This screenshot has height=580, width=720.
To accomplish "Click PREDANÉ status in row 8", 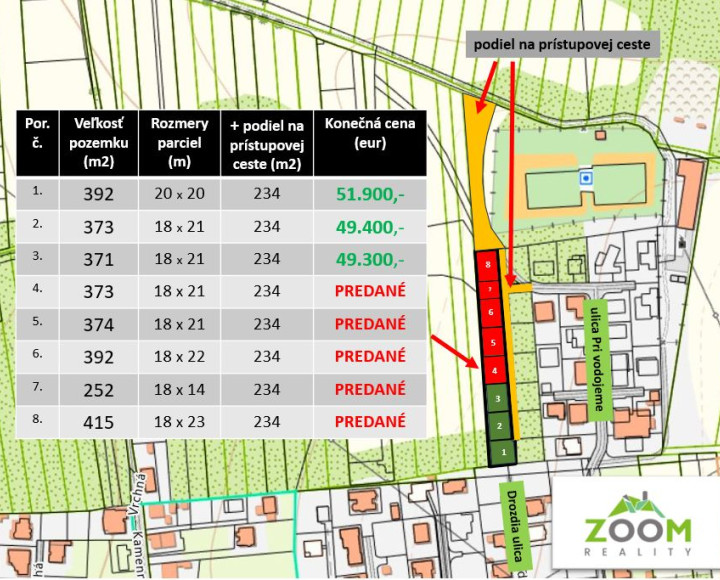I will point(370,421).
